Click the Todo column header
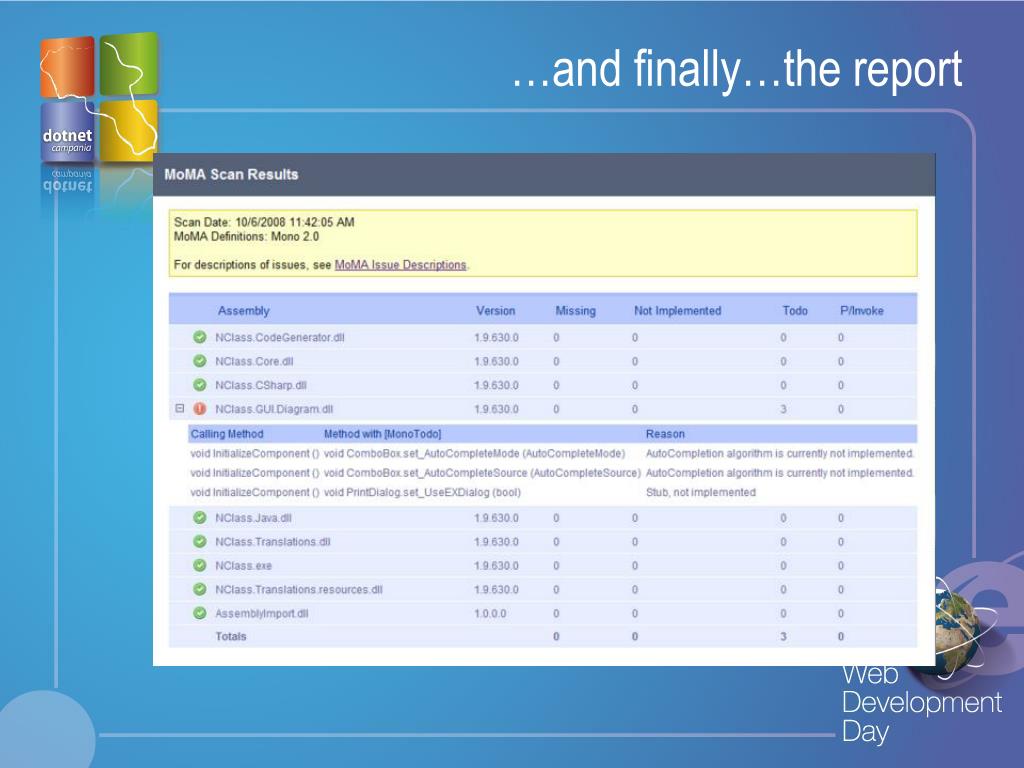The height and width of the screenshot is (768, 1024). pos(795,311)
